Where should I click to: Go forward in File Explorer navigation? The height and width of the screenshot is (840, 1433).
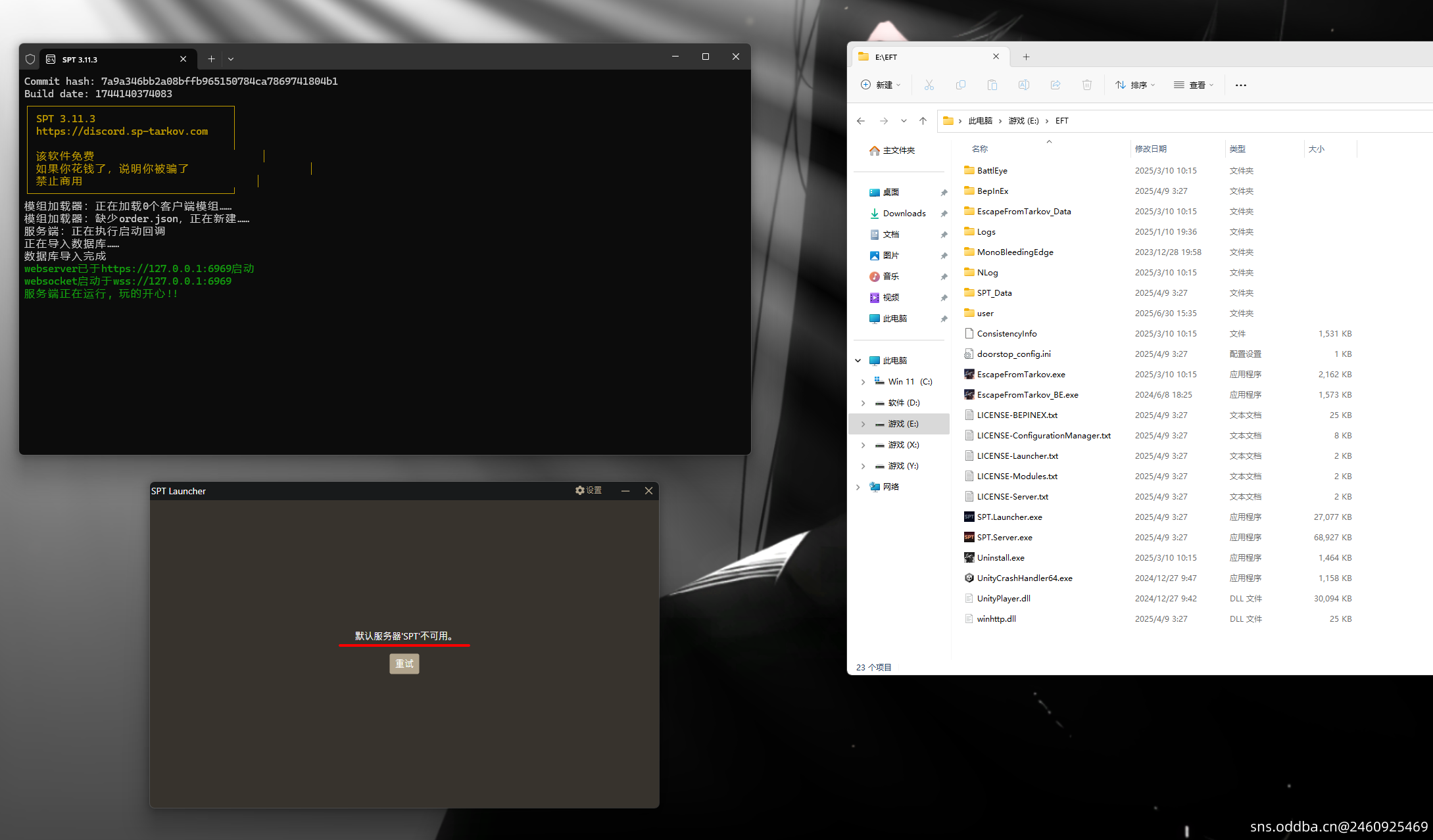pos(884,121)
